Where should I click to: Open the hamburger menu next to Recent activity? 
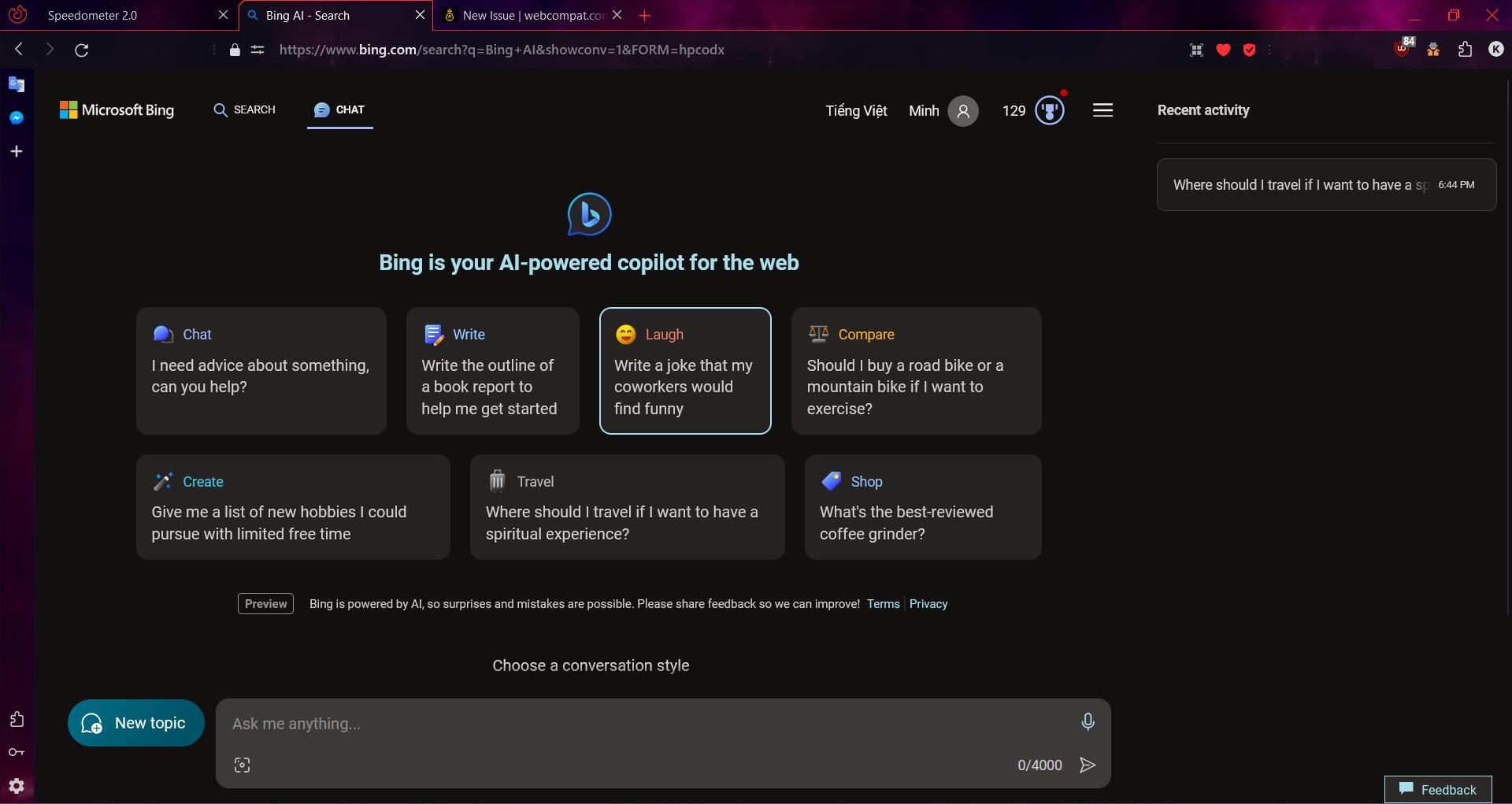point(1102,110)
